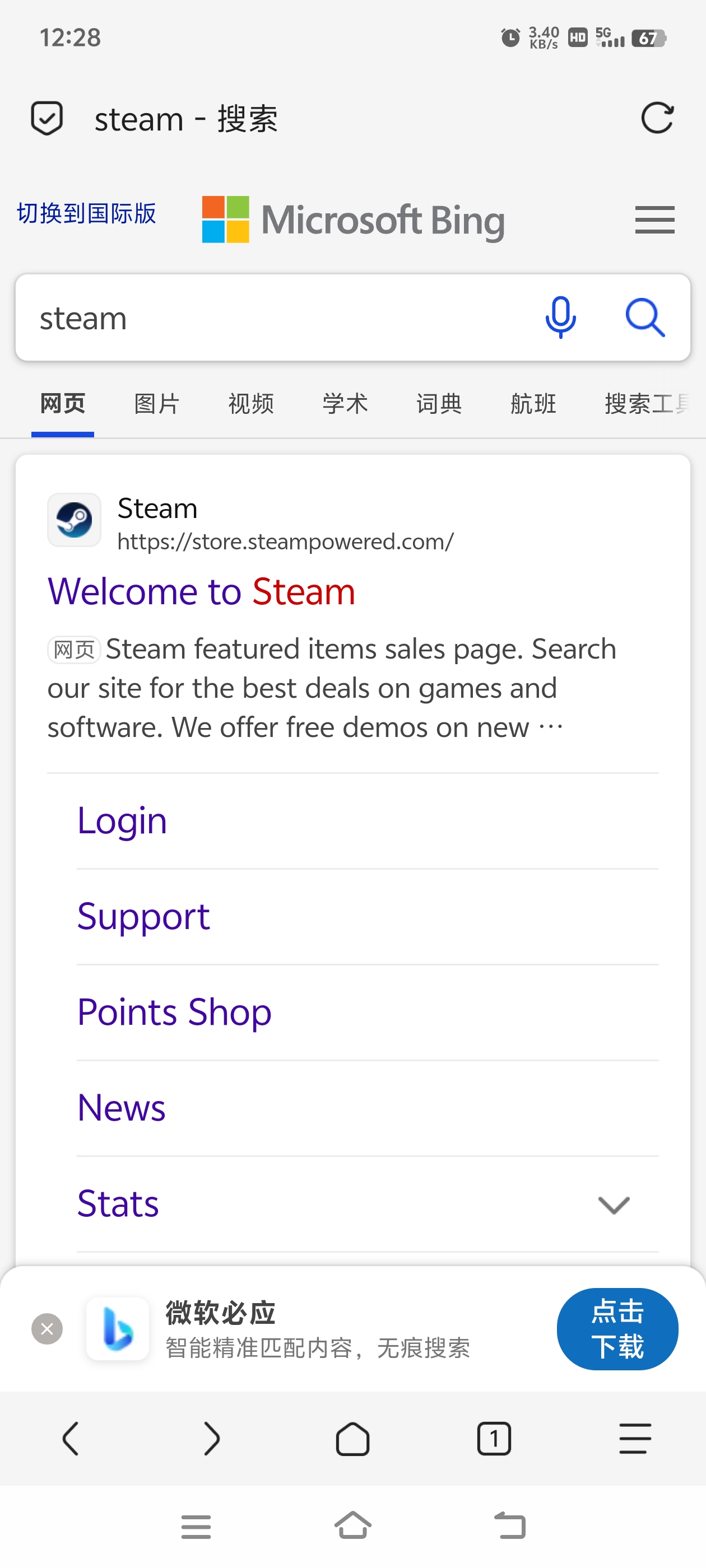Tap the microphone voice search icon
The height and width of the screenshot is (1568, 706).
(x=560, y=317)
